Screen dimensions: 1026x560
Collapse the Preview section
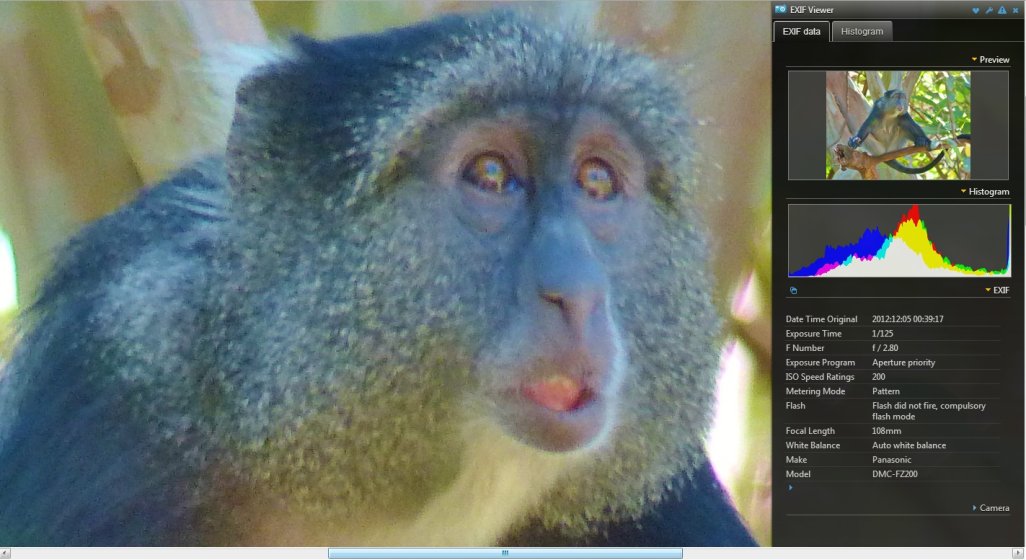point(990,60)
